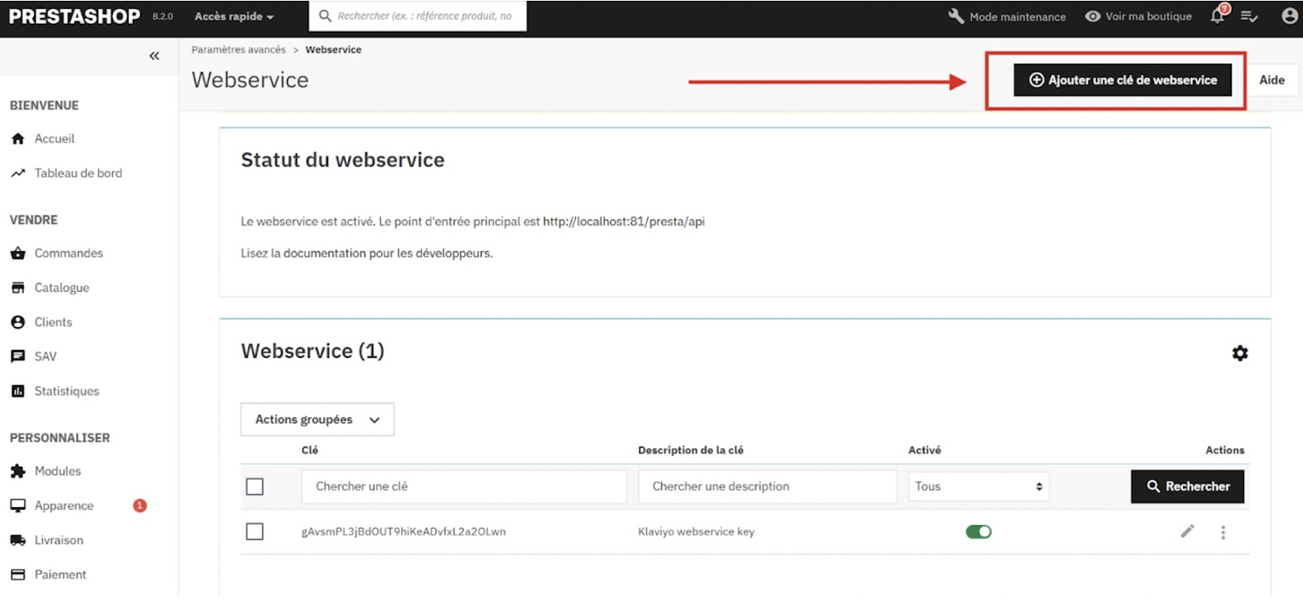Screen dimensions: 1303x615
Task: Click the Rechercher button
Action: point(1188,486)
